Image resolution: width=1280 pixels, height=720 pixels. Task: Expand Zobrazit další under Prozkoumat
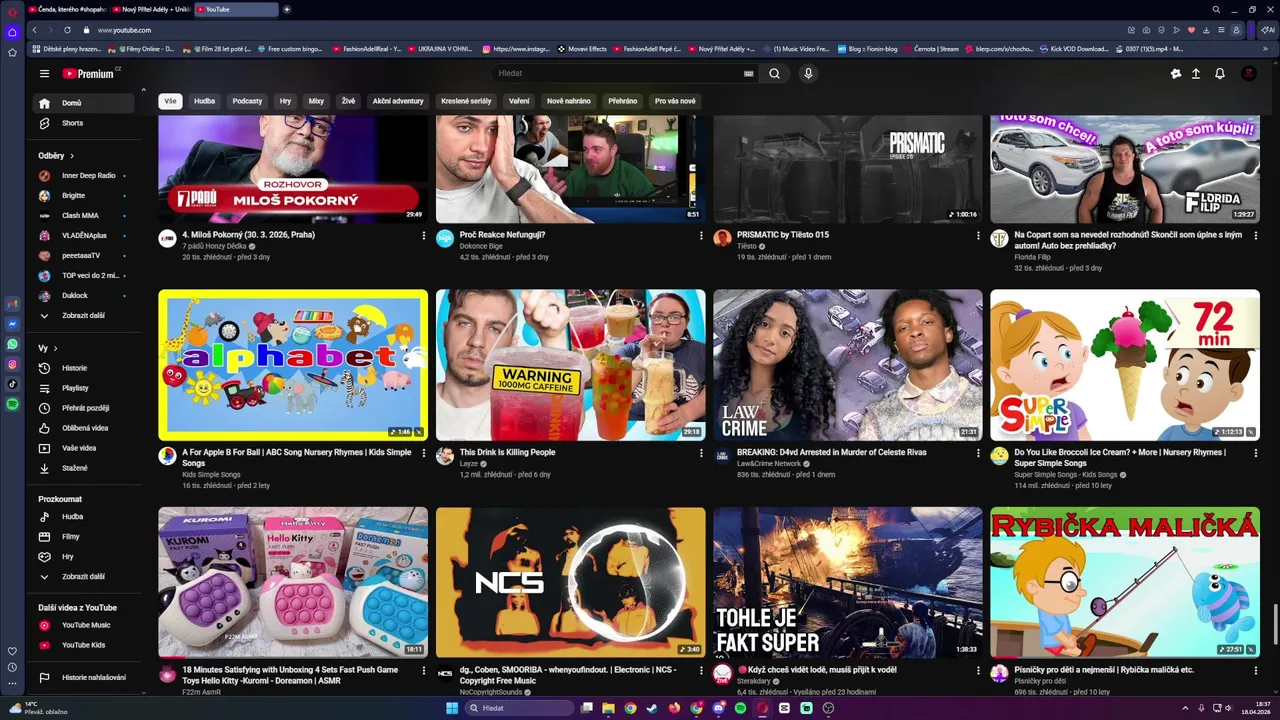84,577
